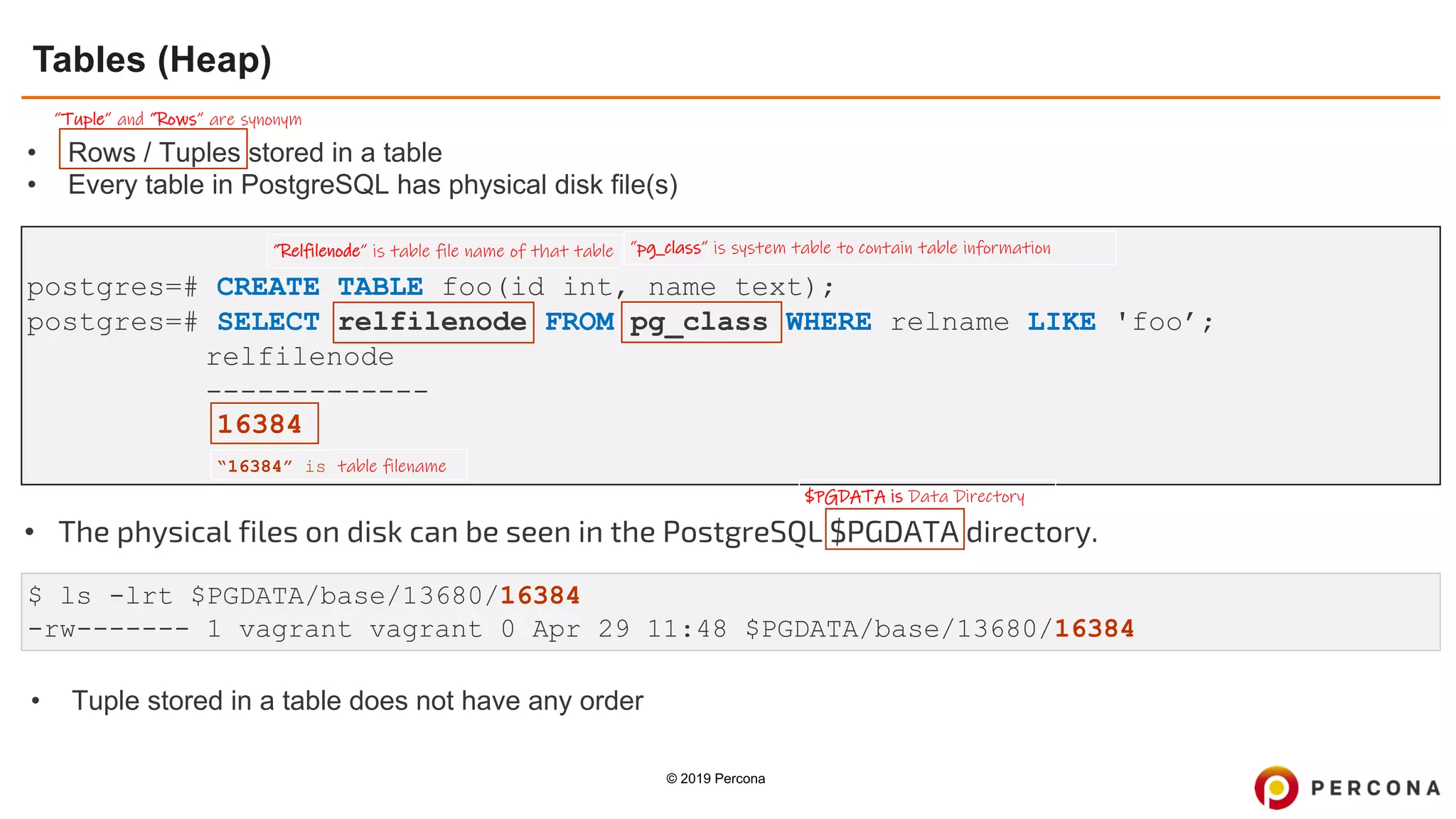Click the "pg_class is system table" annotation
This screenshot has height=819, width=1456.
point(841,248)
